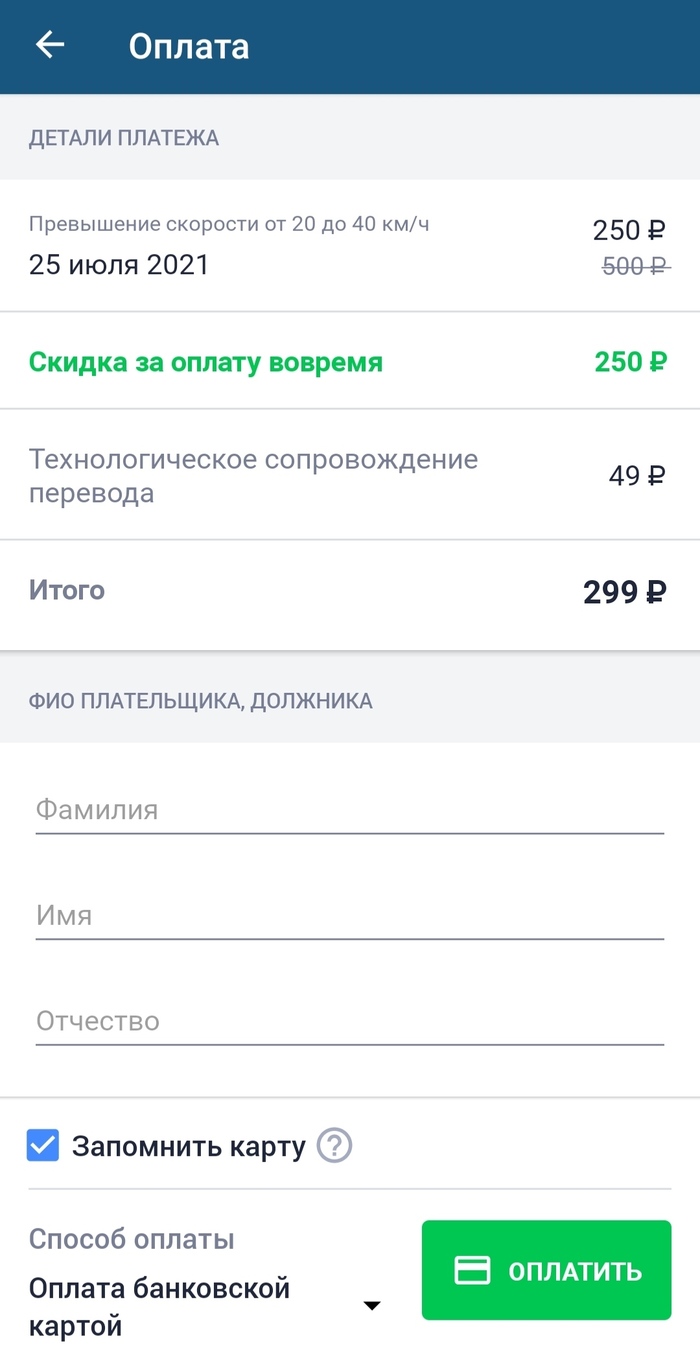Open the help question mark icon

coord(334,1146)
